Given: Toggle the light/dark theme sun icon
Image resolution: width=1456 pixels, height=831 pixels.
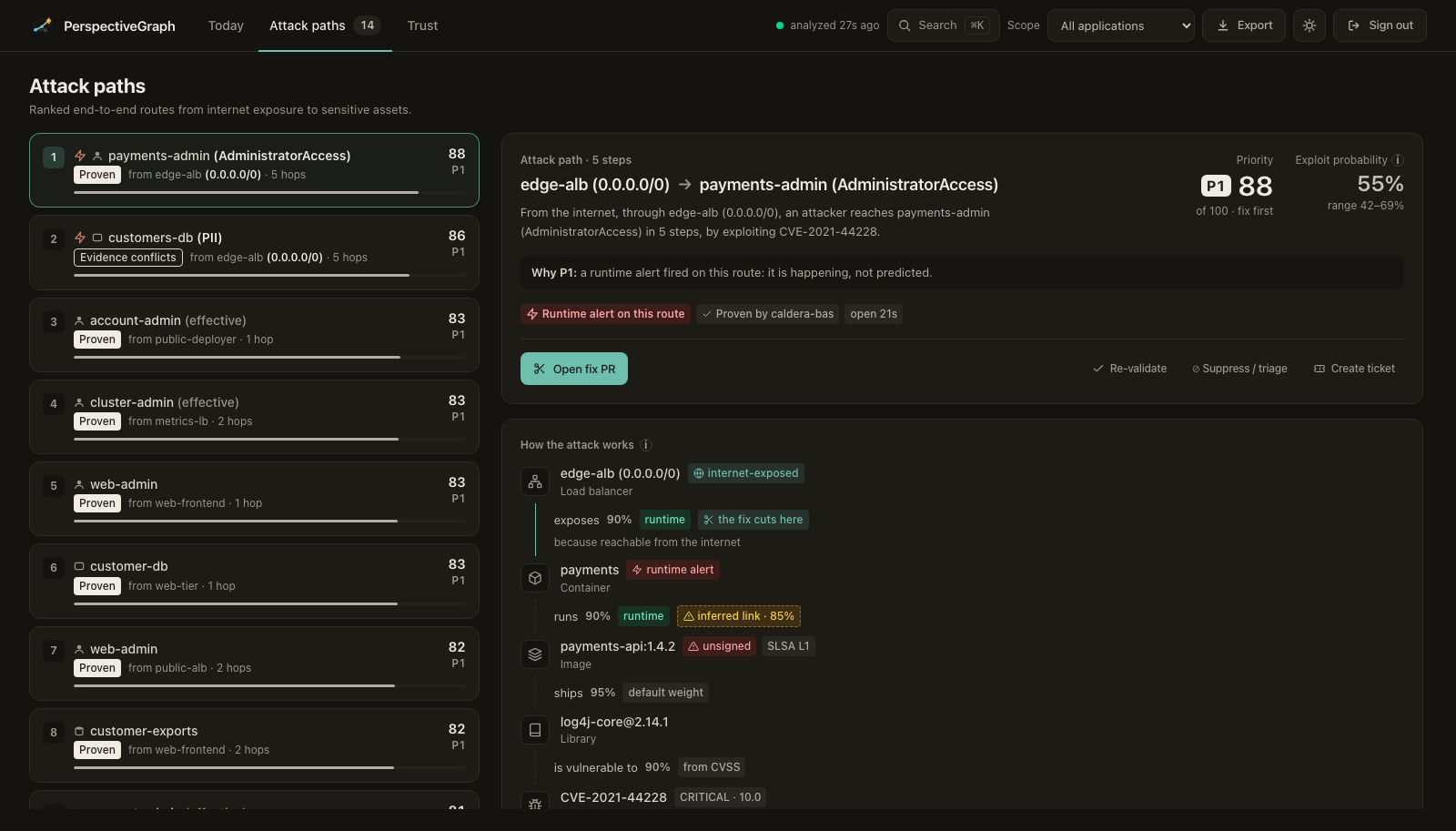Looking at the screenshot, I should tap(1309, 25).
